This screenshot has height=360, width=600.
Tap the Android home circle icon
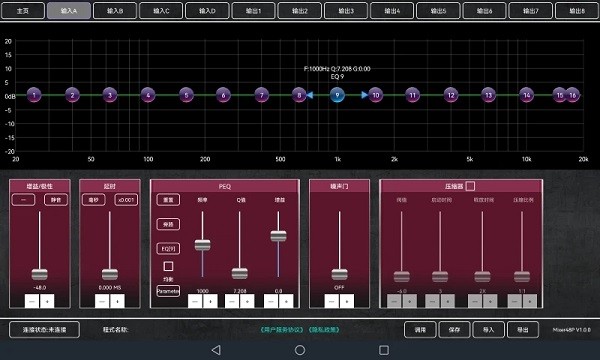[300, 350]
